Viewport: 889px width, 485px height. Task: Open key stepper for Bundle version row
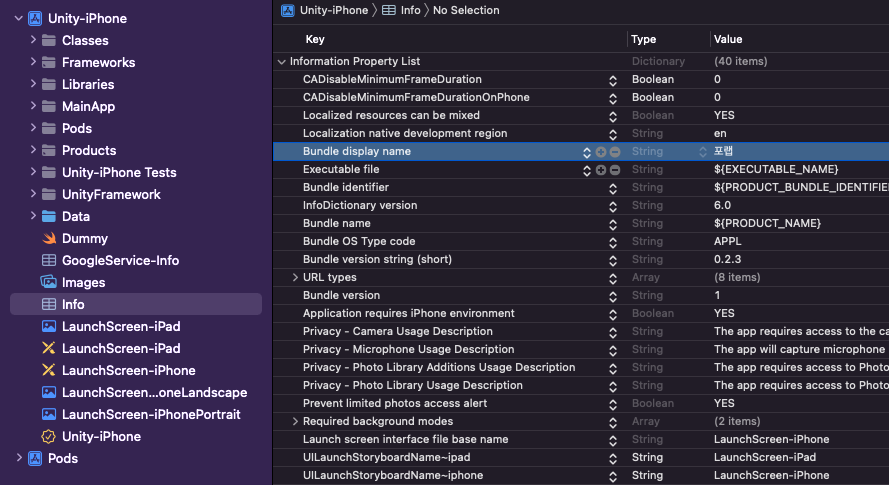(x=613, y=297)
